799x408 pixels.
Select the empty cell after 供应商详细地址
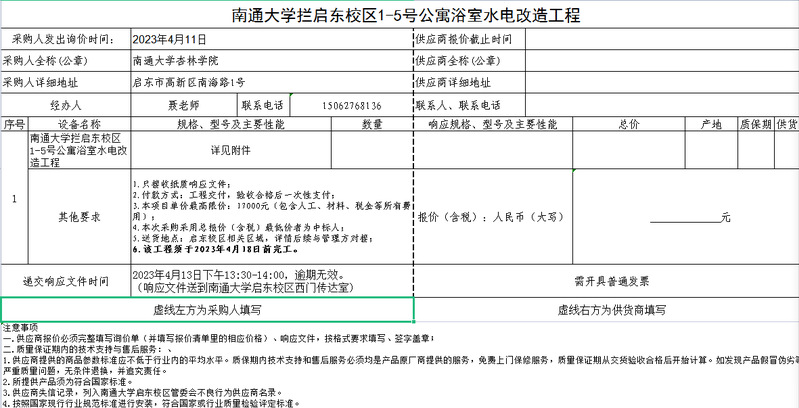662,83
